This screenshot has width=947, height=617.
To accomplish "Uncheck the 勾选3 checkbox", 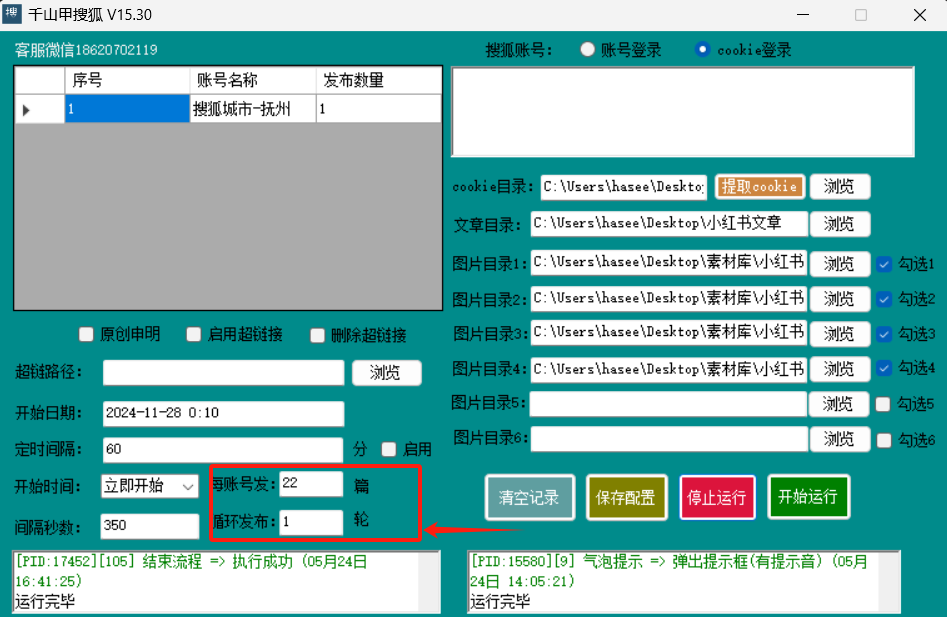I will coord(884,334).
